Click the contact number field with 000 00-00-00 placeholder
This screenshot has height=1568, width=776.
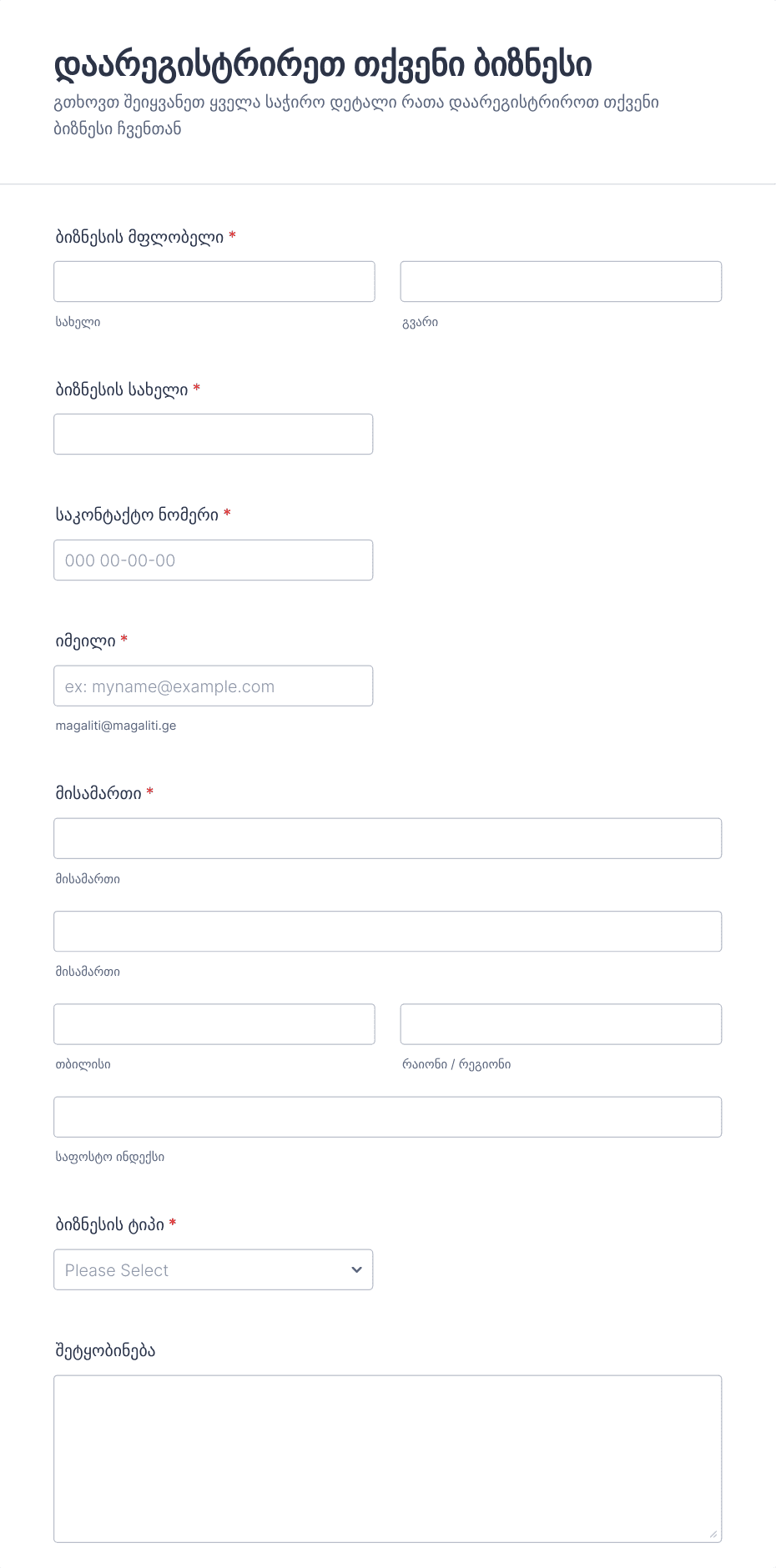click(214, 560)
